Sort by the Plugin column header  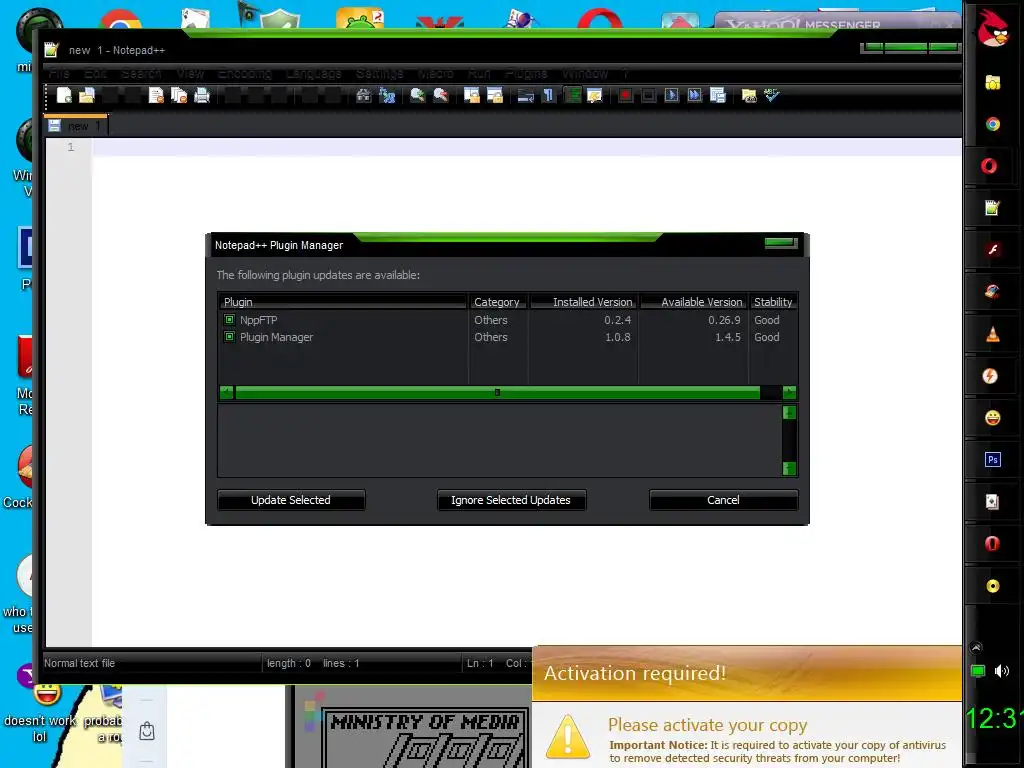(343, 302)
